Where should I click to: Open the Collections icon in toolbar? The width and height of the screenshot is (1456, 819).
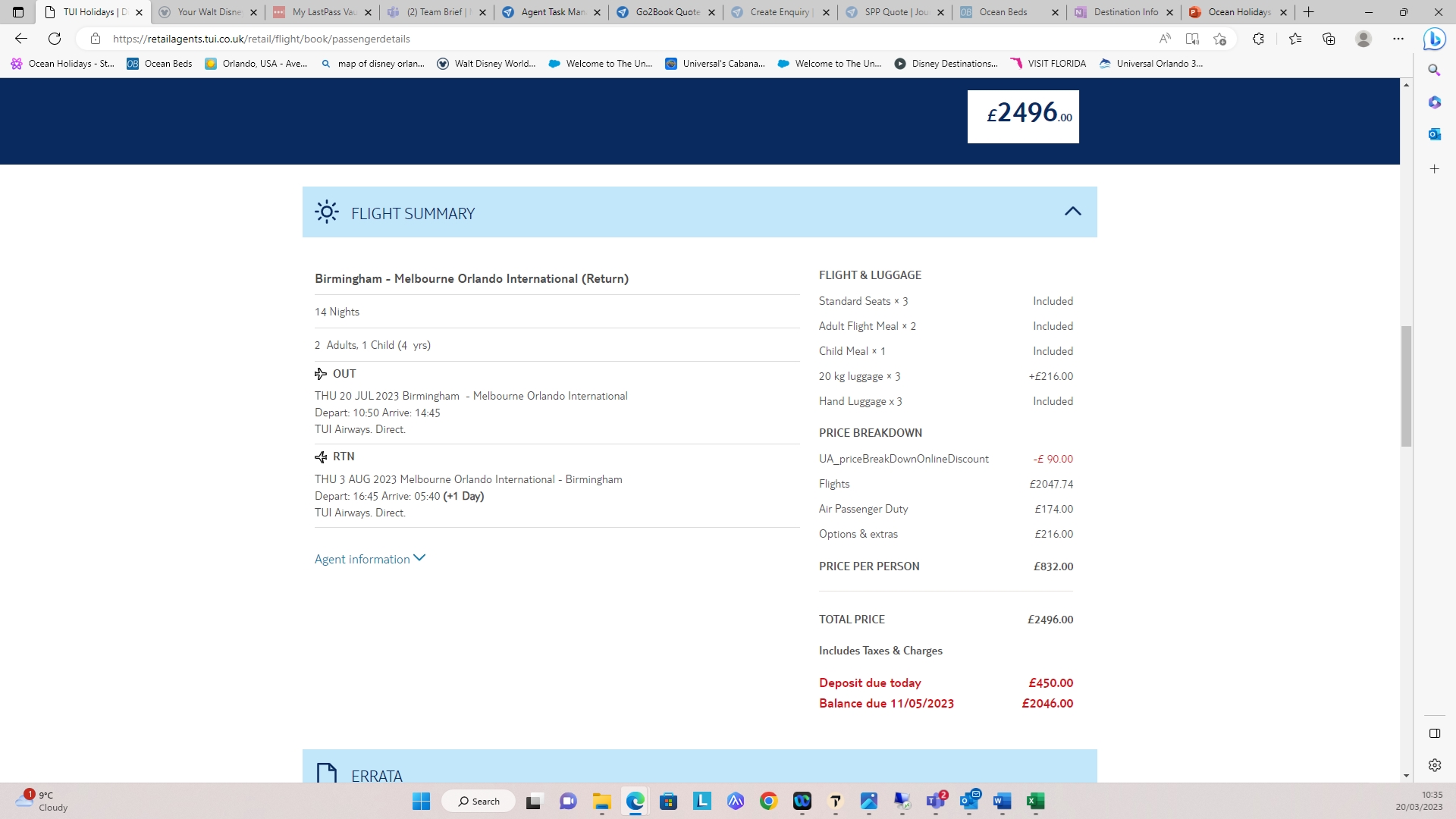click(x=1329, y=39)
